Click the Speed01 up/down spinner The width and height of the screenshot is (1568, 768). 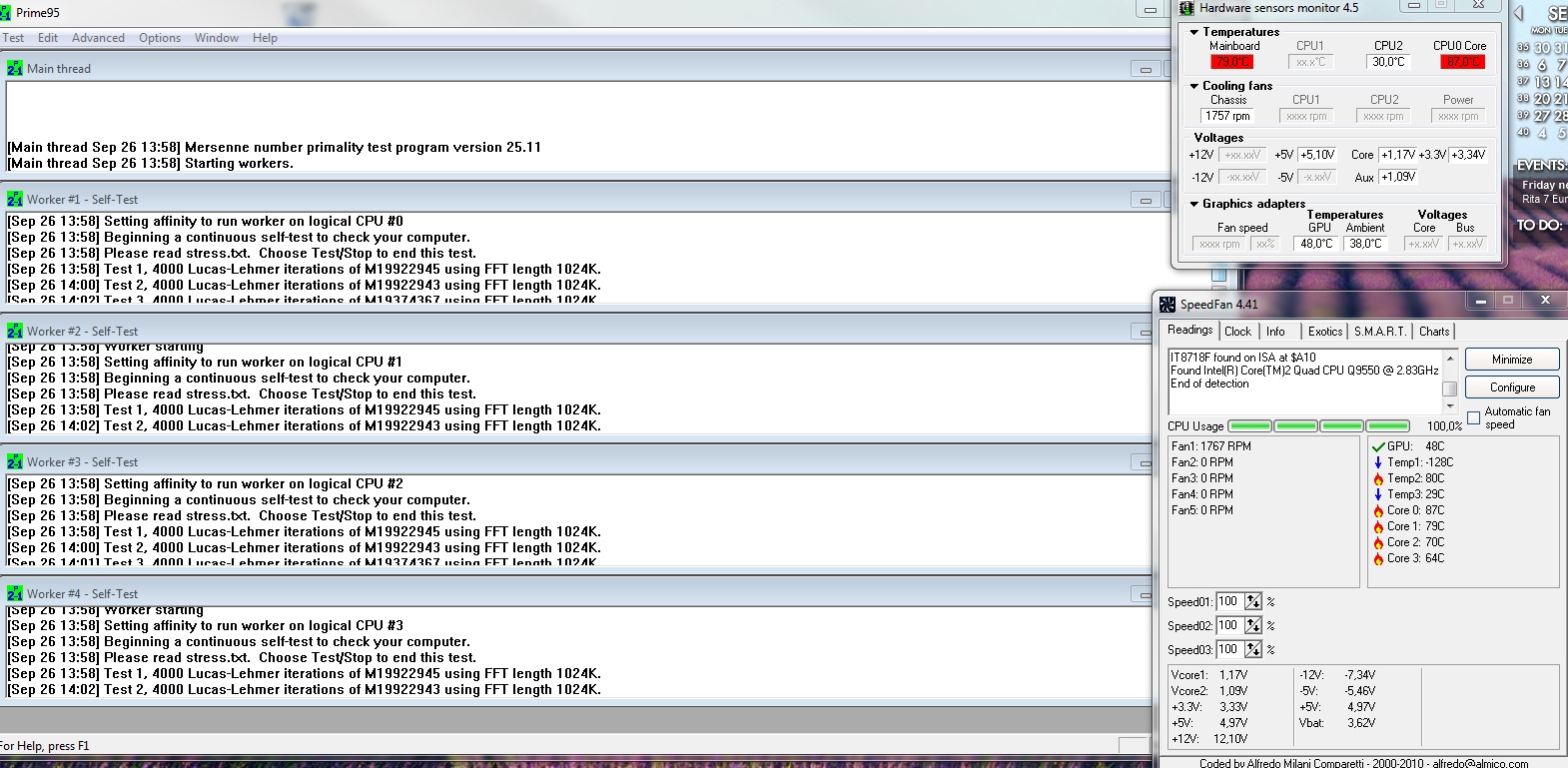point(1253,601)
